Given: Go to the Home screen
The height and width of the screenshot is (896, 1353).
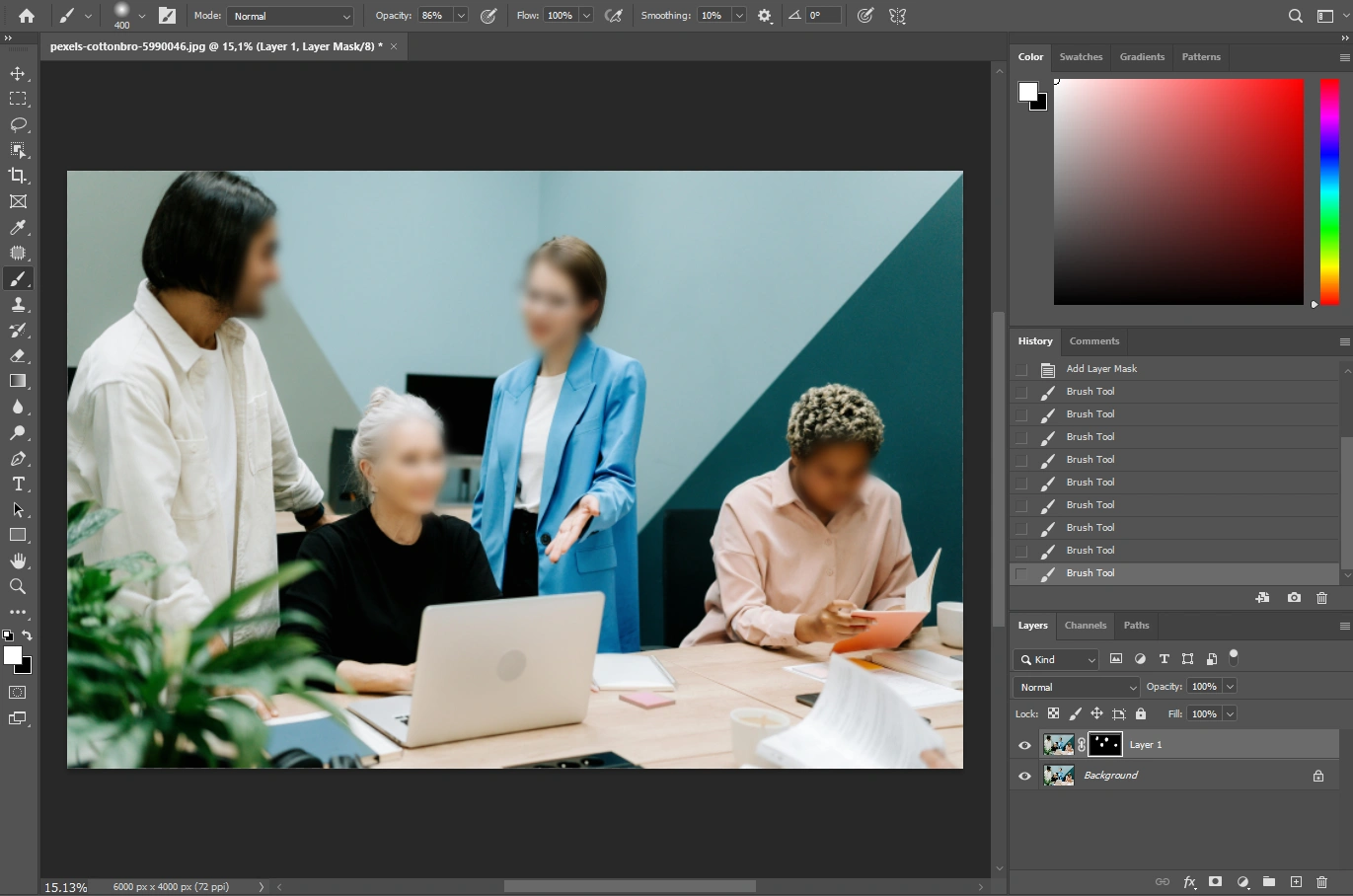Looking at the screenshot, I should tap(27, 16).
